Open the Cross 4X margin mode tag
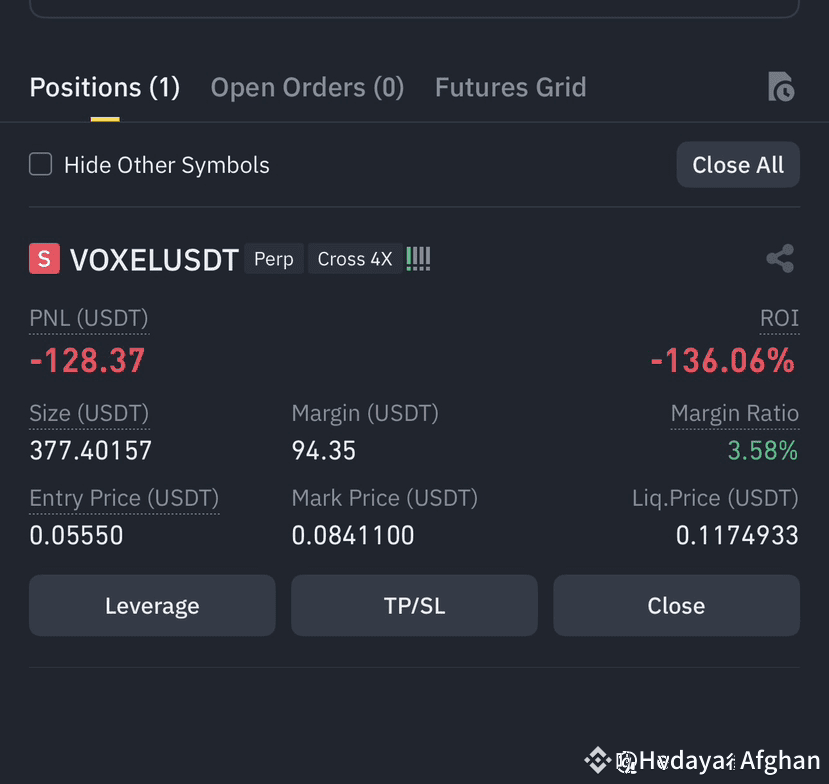Viewport: 829px width, 784px height. (355, 259)
